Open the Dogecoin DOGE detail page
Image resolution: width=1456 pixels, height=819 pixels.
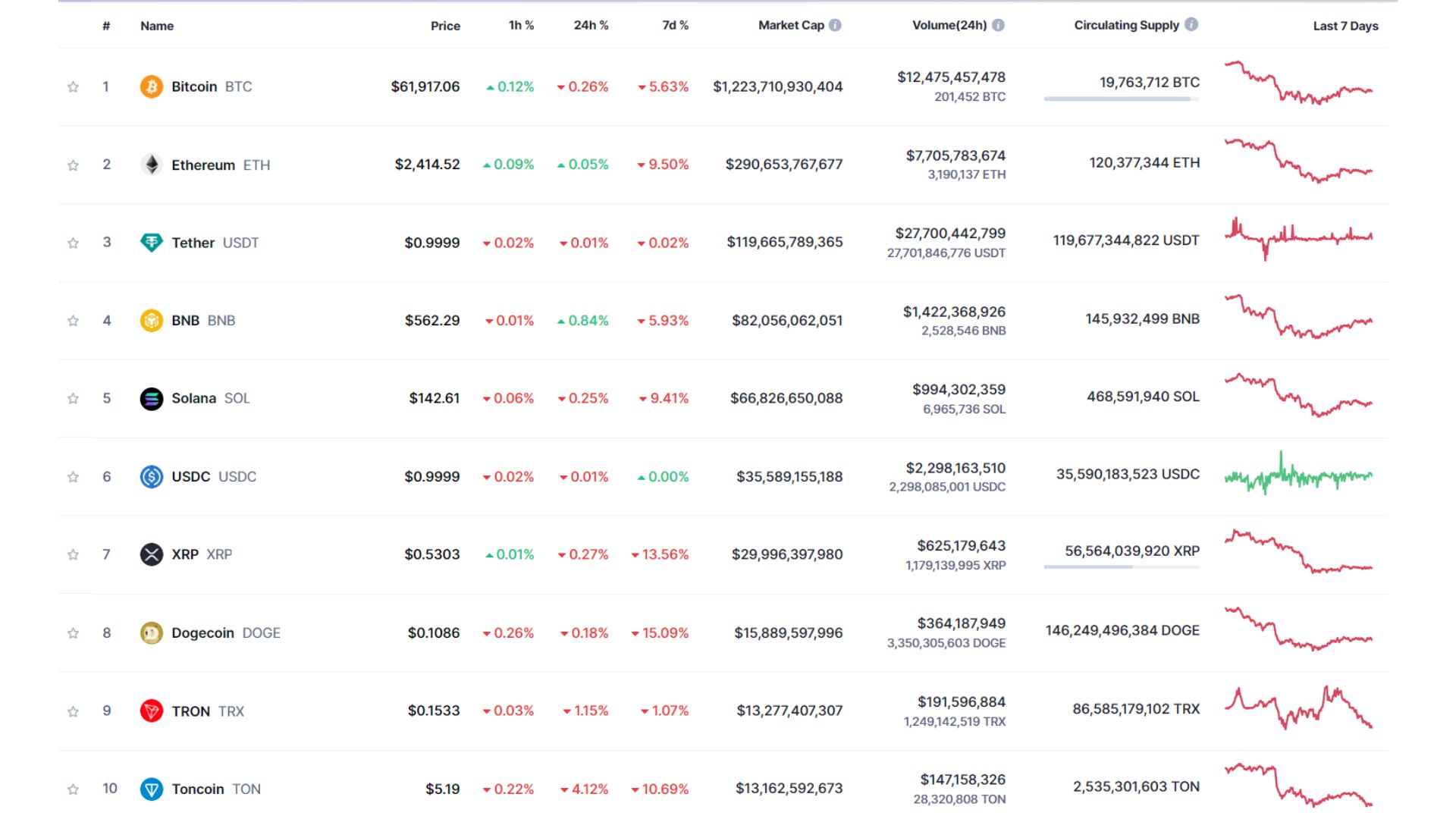point(202,632)
